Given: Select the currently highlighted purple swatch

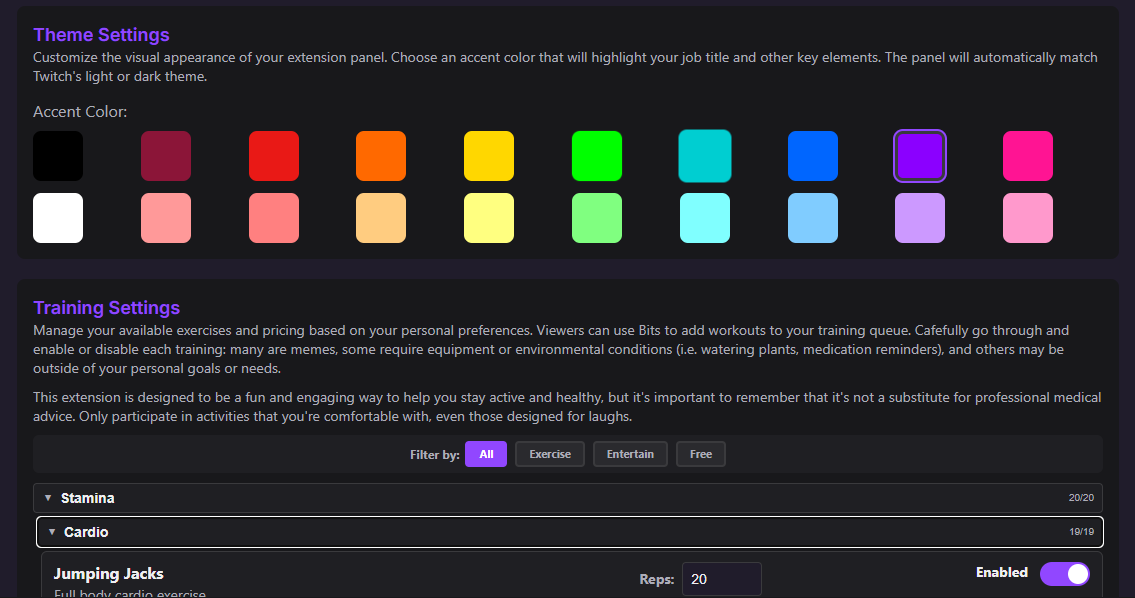Looking at the screenshot, I should coord(920,156).
